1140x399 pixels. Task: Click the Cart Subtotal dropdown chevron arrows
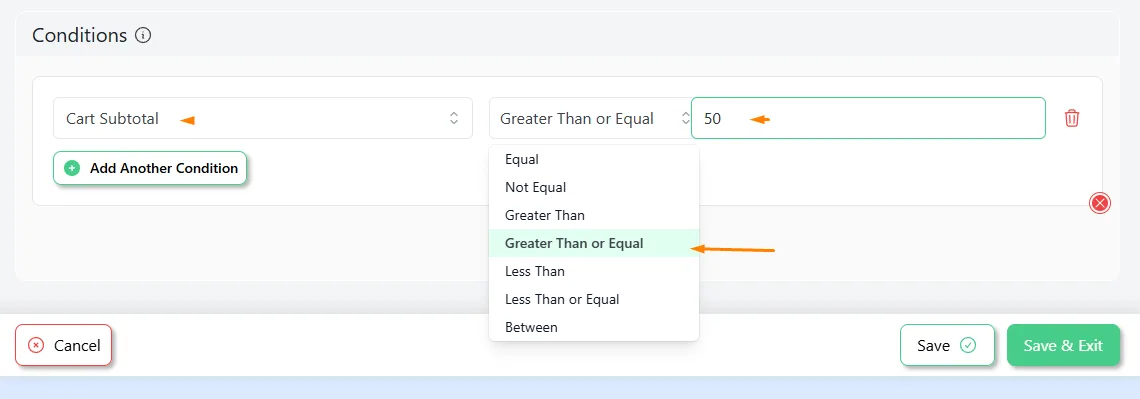454,118
